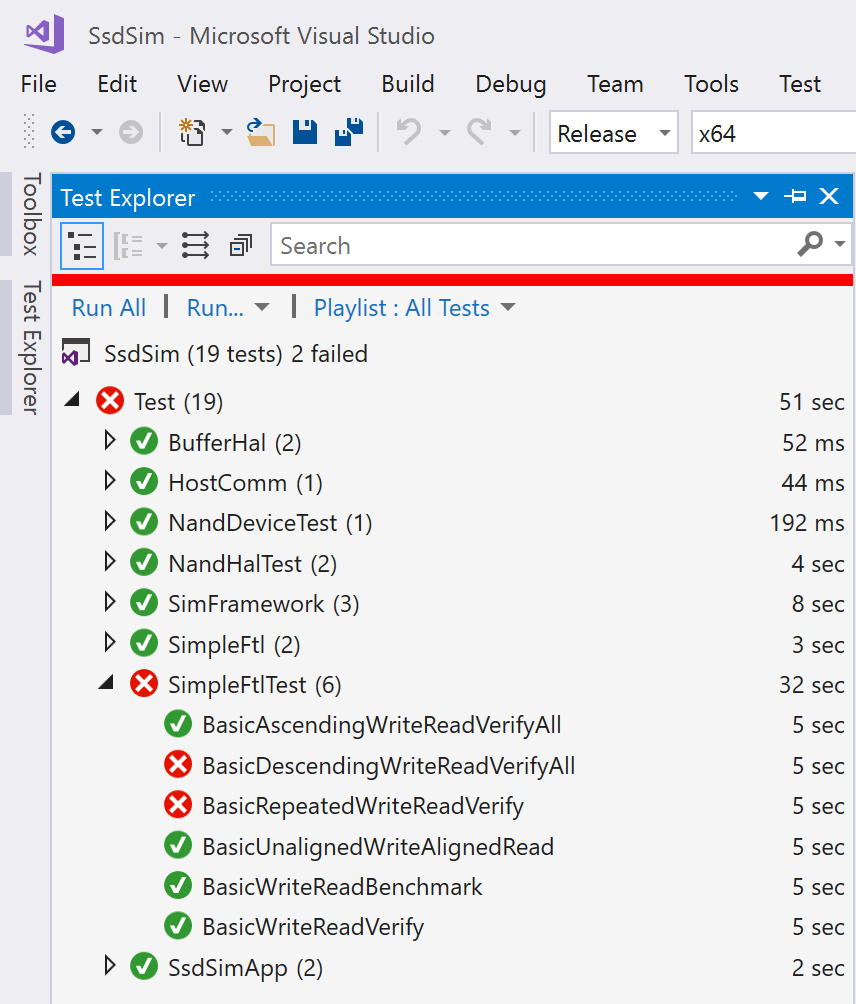Expand the SimpleFtl (2) node

[x=109, y=643]
